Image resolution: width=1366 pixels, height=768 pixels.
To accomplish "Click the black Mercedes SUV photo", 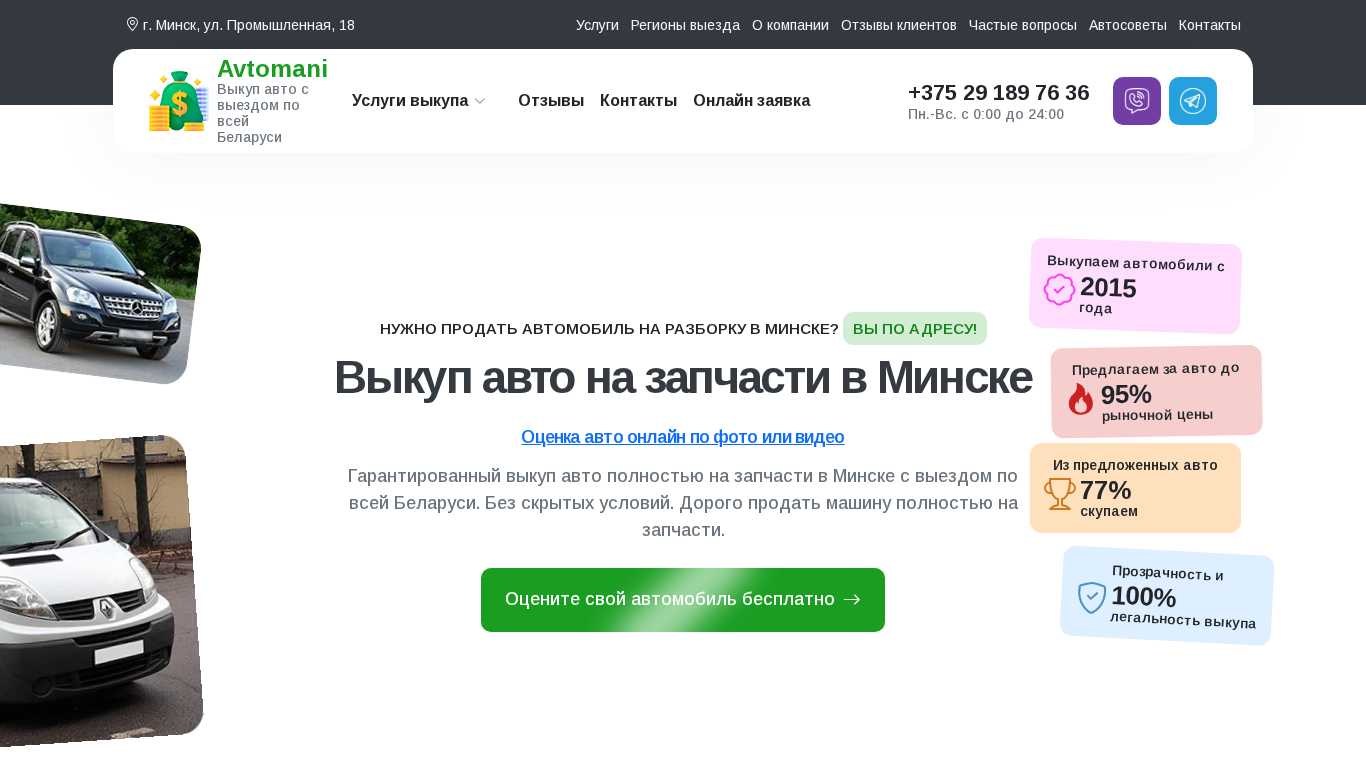I will (95, 293).
